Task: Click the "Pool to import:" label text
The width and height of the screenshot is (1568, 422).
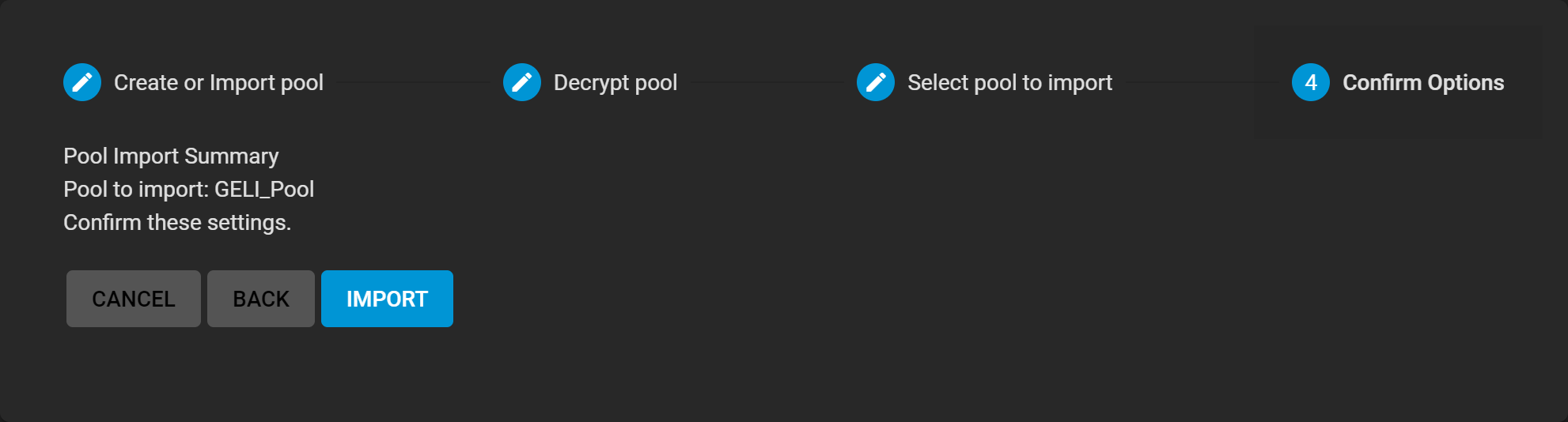Action: coord(136,190)
